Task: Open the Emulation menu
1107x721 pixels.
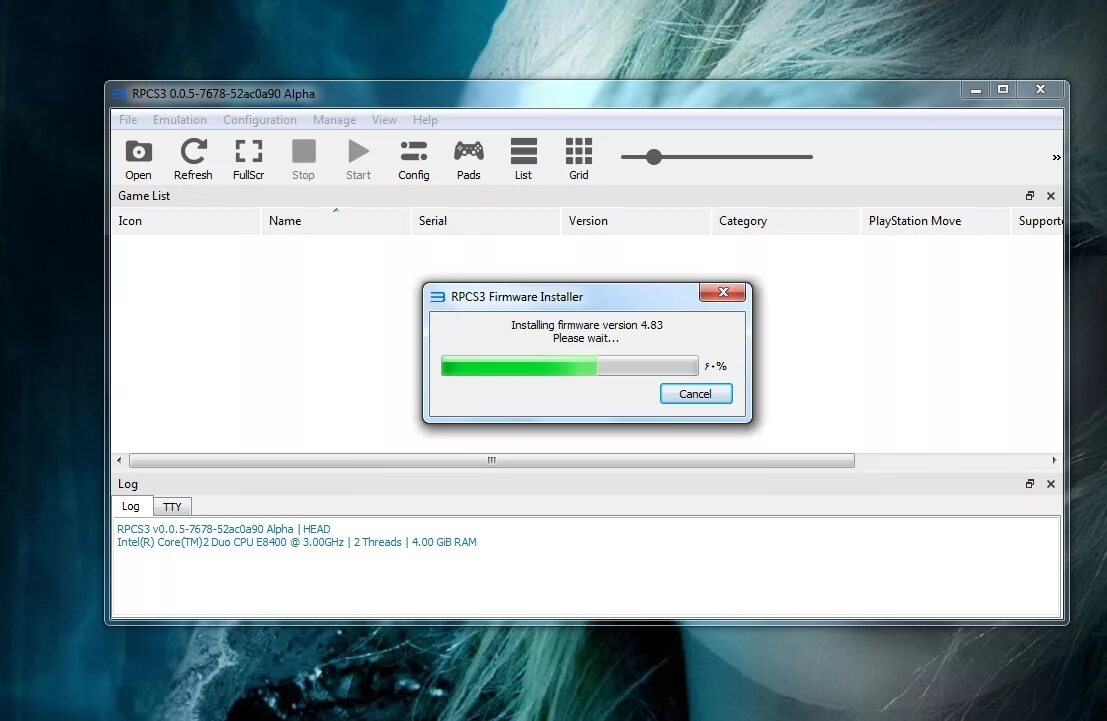Action: [180, 119]
